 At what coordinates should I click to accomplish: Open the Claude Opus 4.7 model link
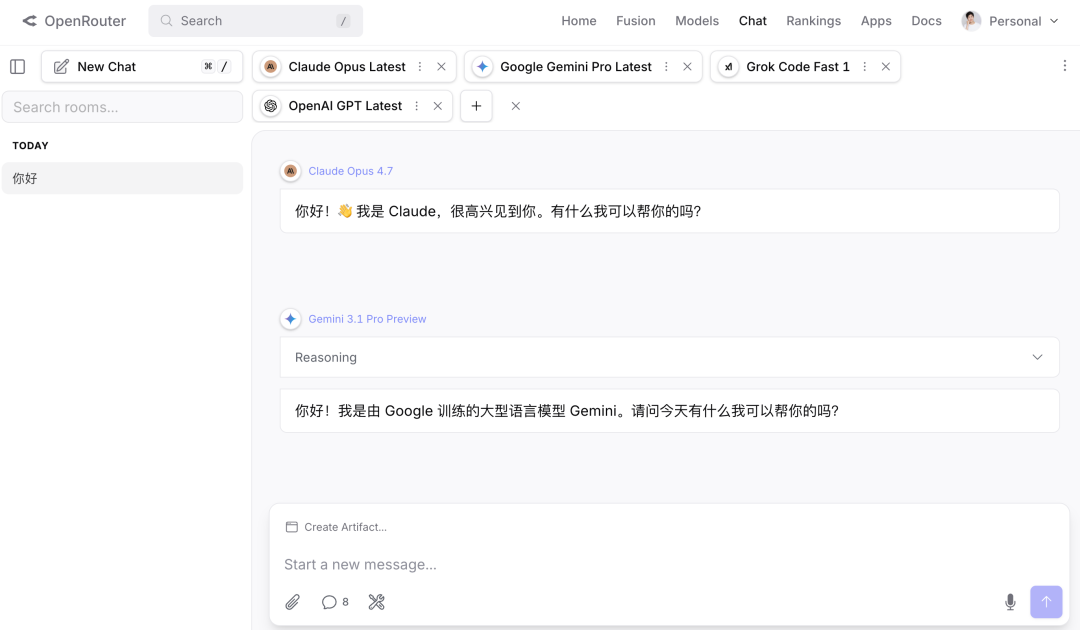tap(351, 171)
